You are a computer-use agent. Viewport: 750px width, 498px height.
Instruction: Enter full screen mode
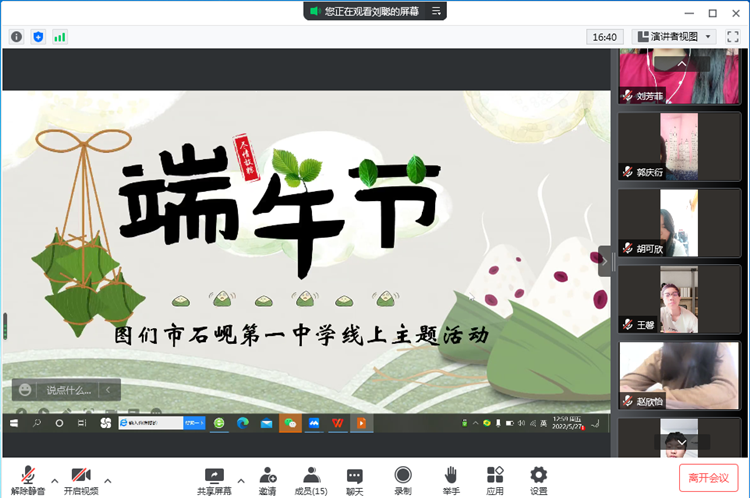pyautogui.click(x=733, y=37)
